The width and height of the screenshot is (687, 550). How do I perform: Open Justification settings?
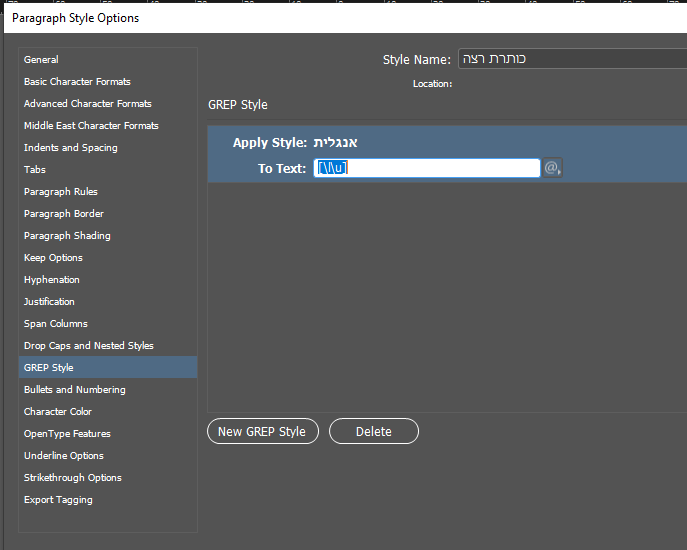[x=108, y=302]
